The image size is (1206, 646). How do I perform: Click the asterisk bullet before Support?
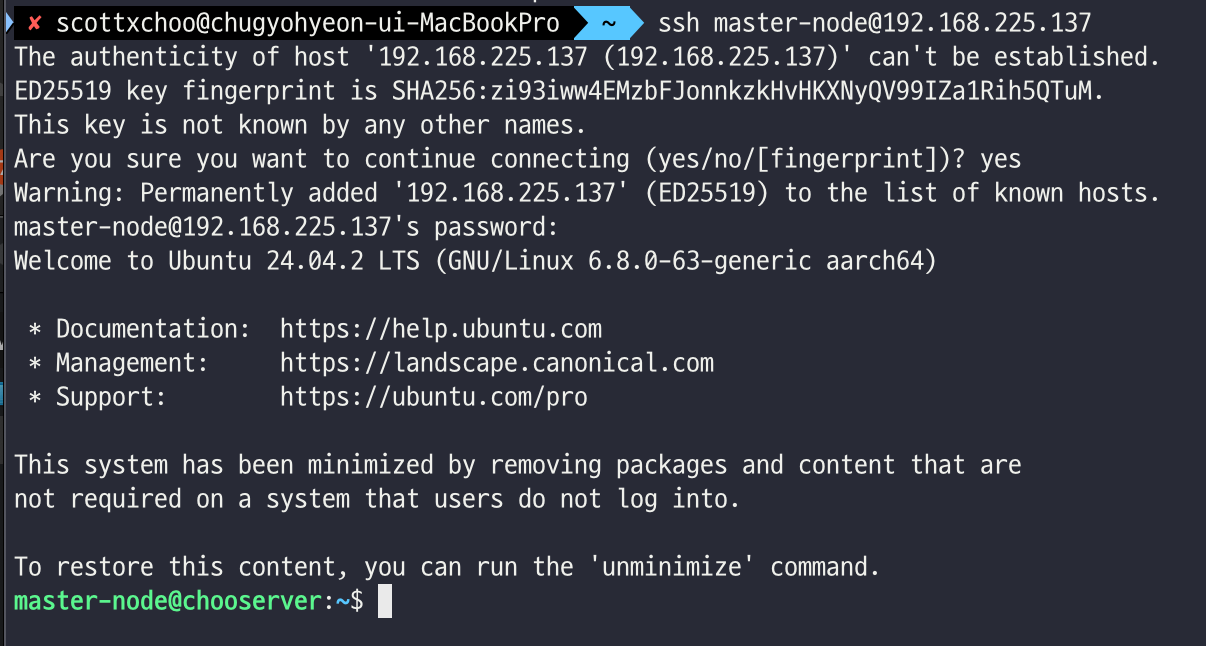coord(35,397)
